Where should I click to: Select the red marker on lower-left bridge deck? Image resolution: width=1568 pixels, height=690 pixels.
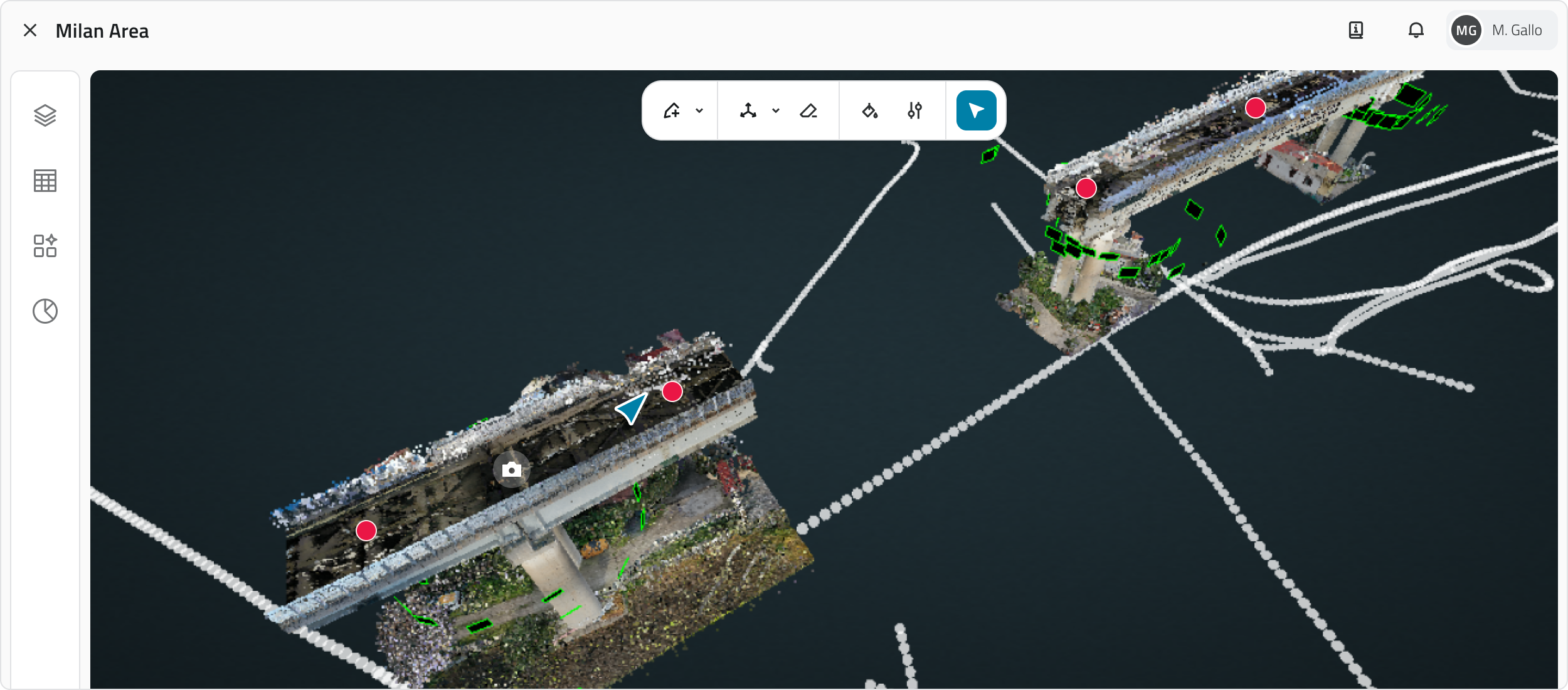coord(366,531)
